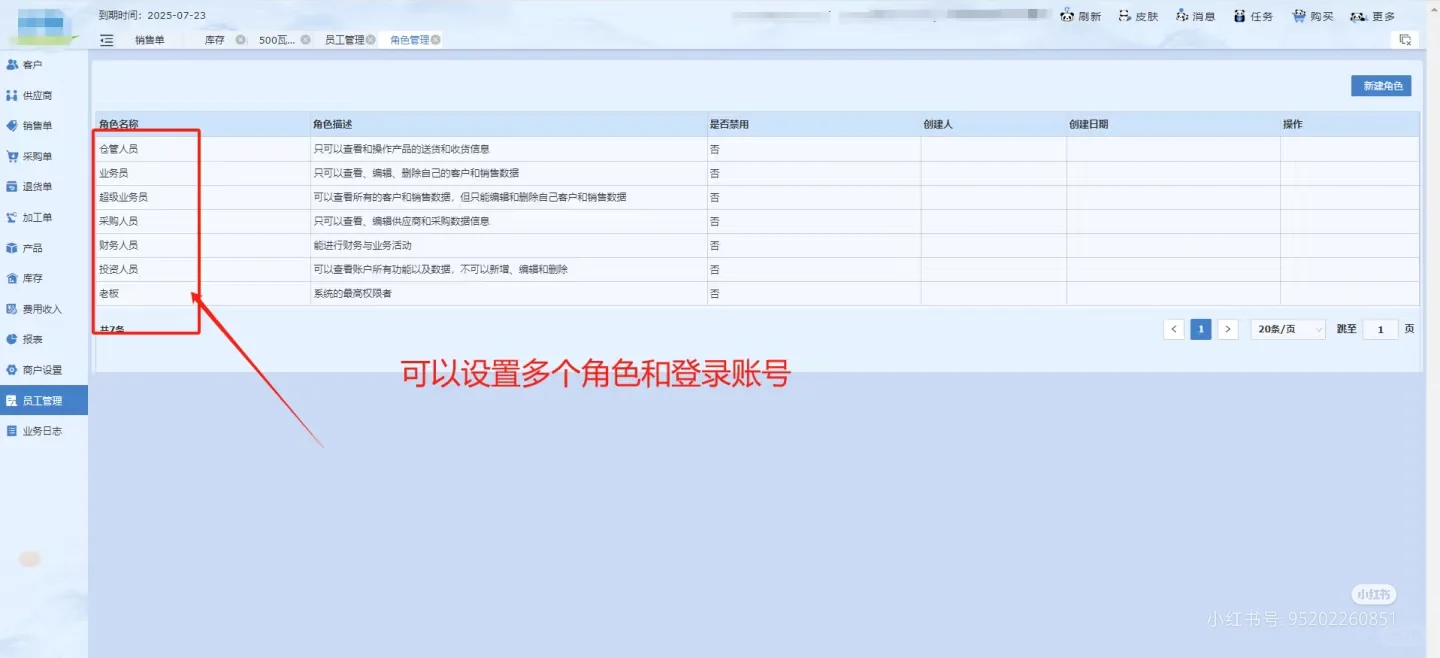Screen dimensions: 1440x658
Task: Open the 客户 section in the sidebar
Action: point(36,64)
